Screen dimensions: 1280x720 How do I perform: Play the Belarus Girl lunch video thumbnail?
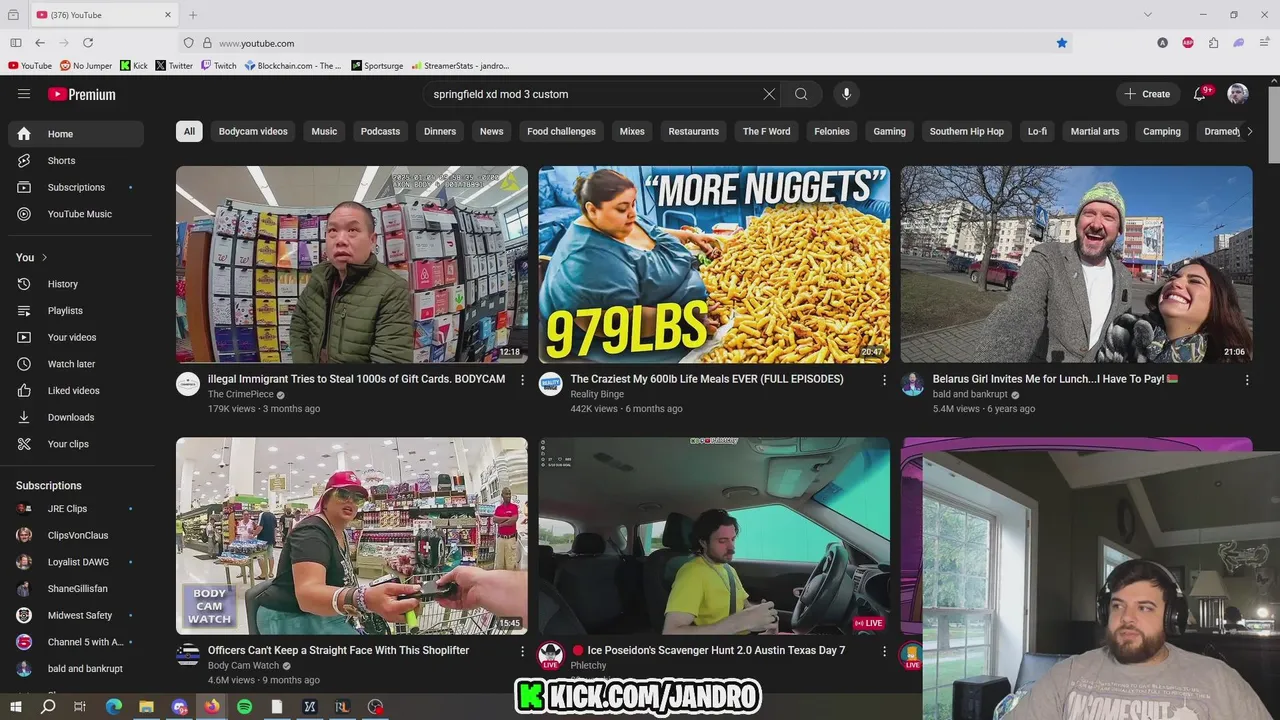click(1076, 265)
